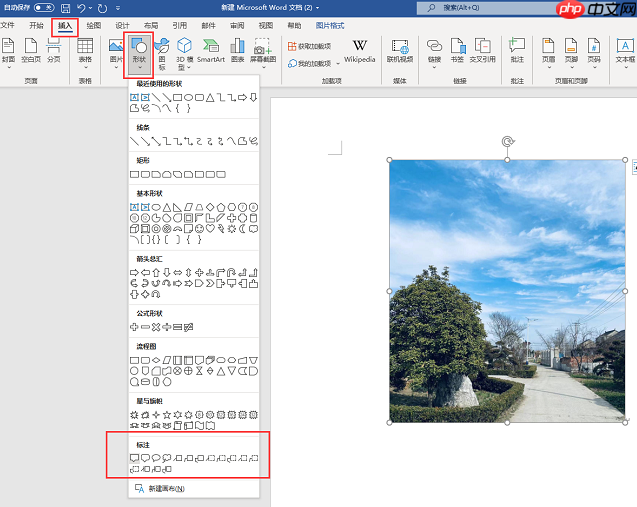Switch to the 审阅 review tab

(x=237, y=26)
